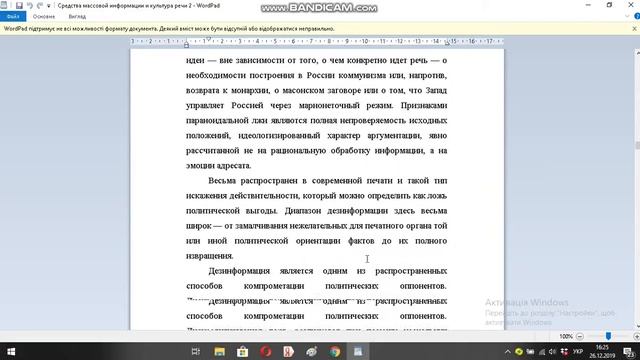Switch to the Основне ribbon tab
Screen dimensions: 640x360
[44, 17]
